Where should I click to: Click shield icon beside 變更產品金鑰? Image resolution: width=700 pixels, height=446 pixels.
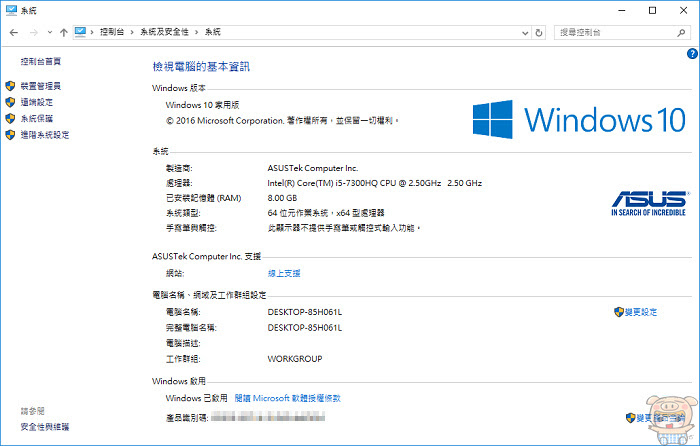pos(630,418)
